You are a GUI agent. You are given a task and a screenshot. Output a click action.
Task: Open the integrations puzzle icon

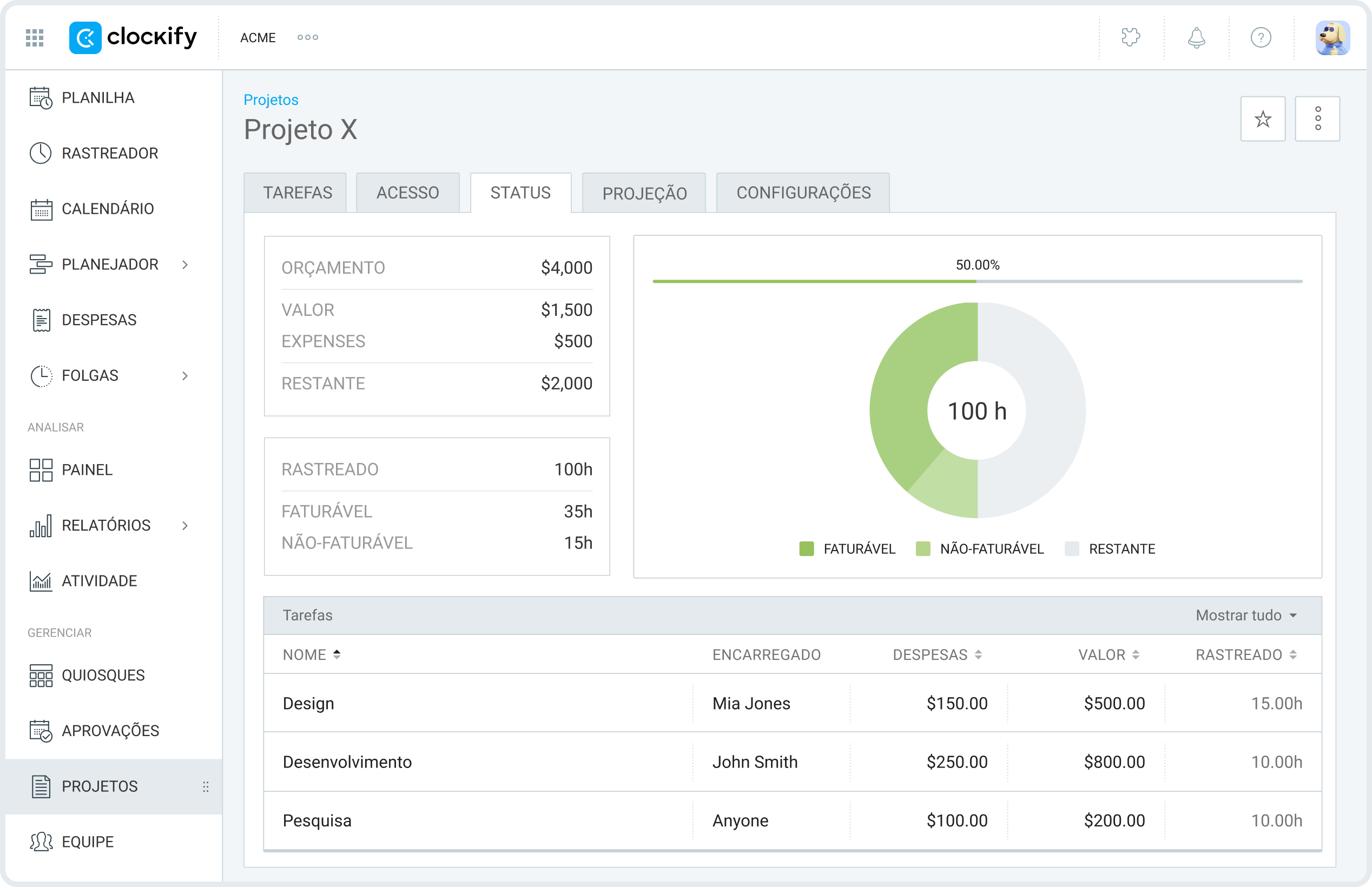[x=1131, y=37]
